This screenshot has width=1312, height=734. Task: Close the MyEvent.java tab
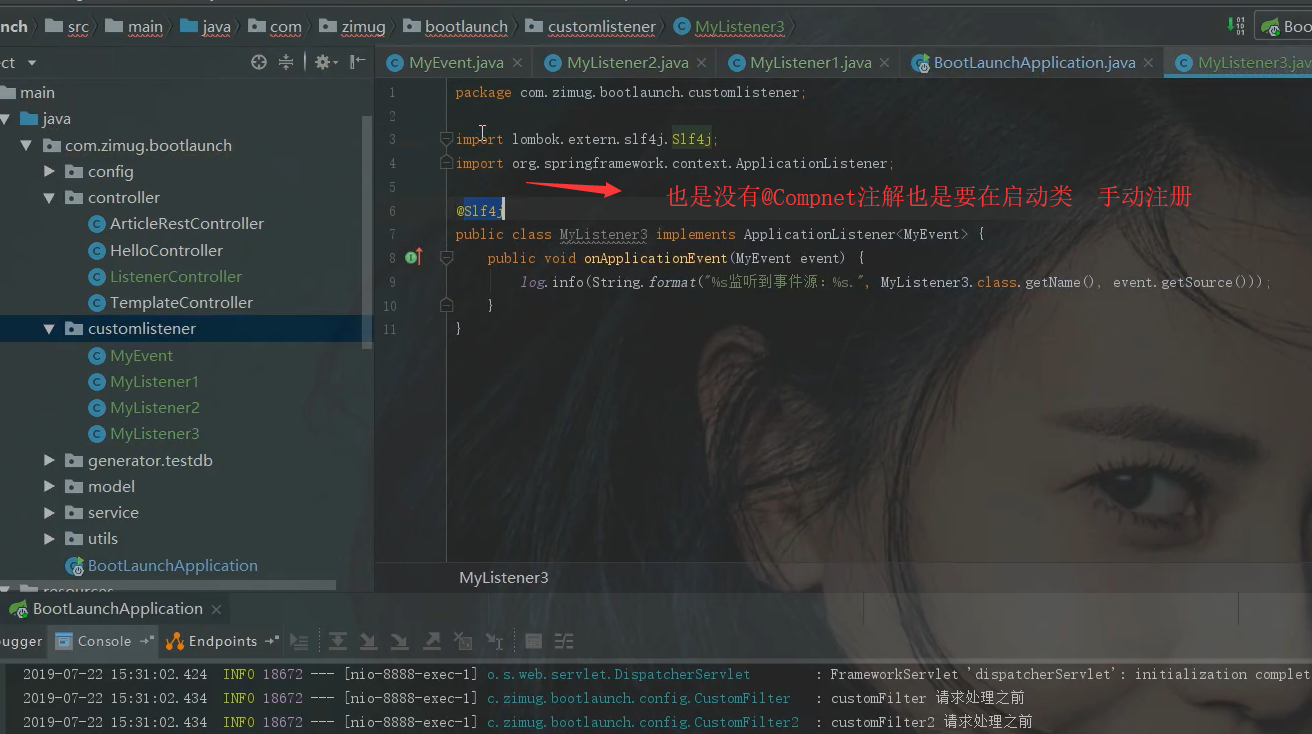(x=517, y=62)
